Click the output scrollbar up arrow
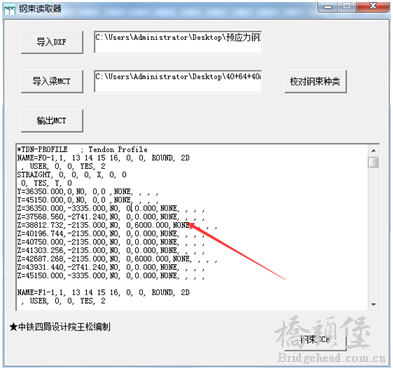Viewport: 393px width, 370px height. [x=373, y=151]
